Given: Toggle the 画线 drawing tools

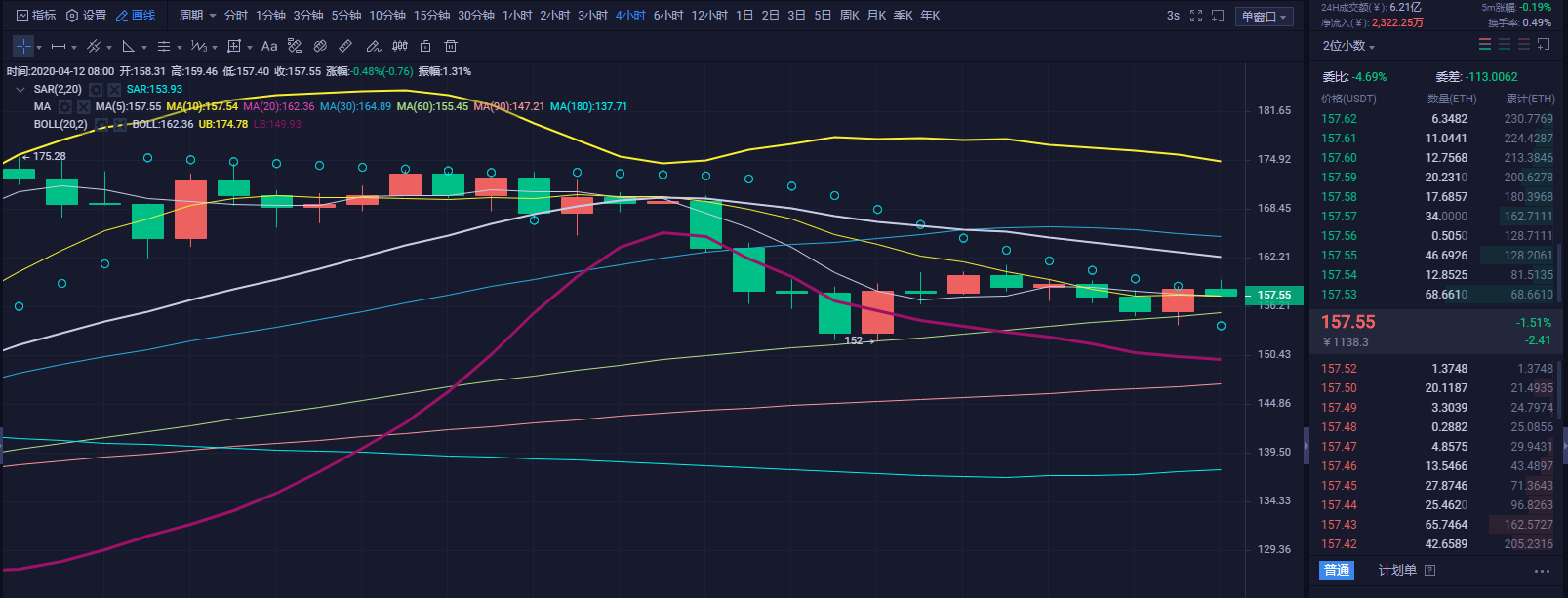Looking at the screenshot, I should [x=136, y=16].
